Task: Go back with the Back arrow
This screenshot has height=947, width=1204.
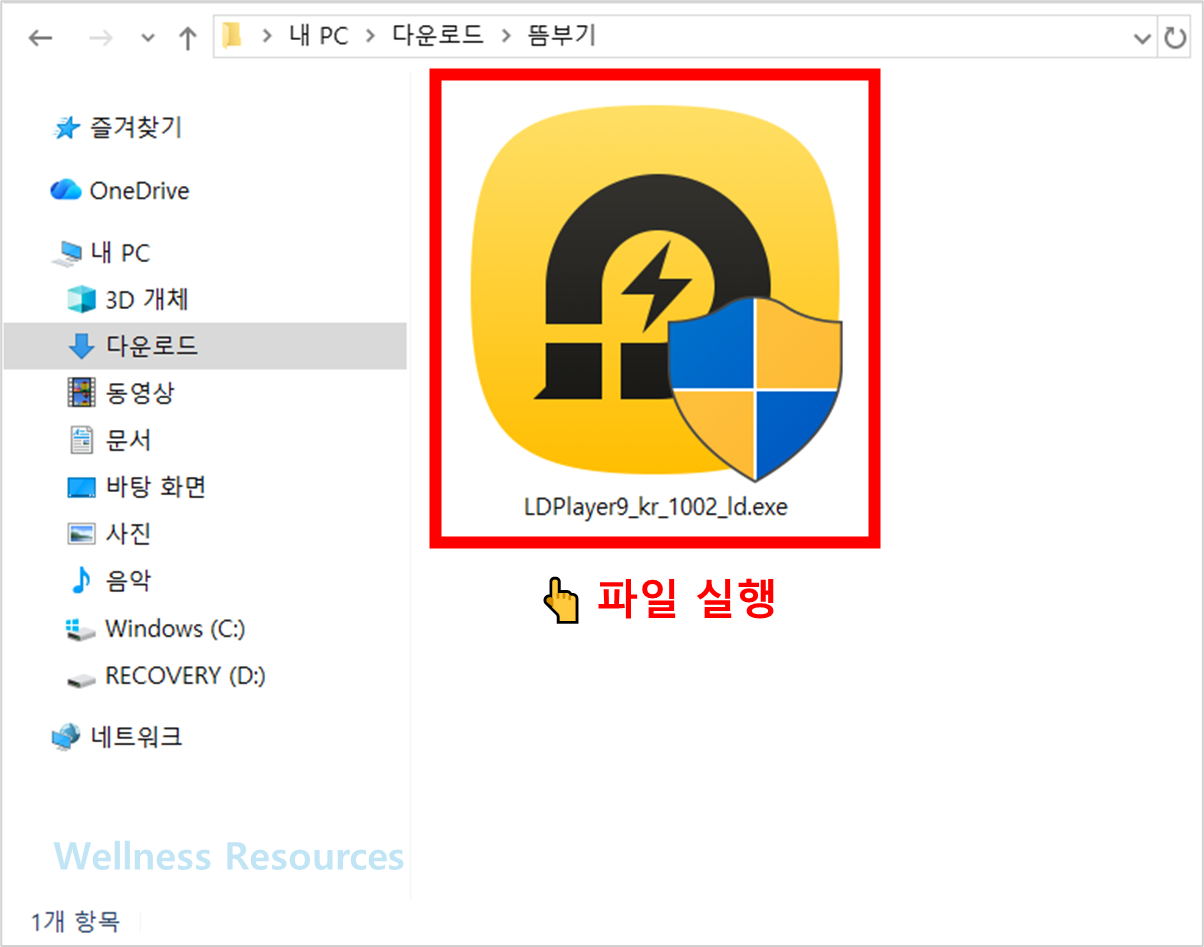Action: tap(40, 38)
